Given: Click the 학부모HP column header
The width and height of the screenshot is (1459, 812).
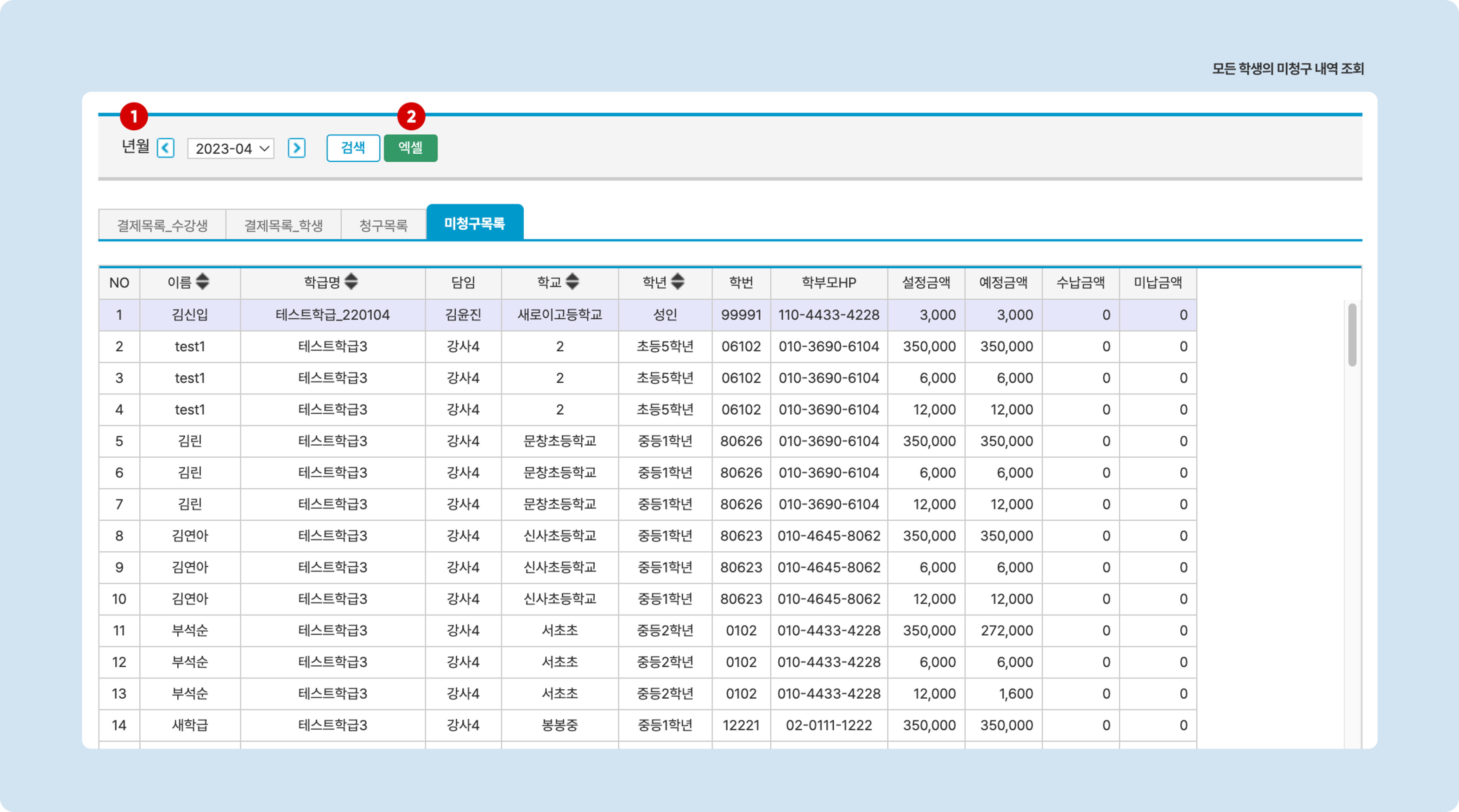Looking at the screenshot, I should [x=829, y=283].
